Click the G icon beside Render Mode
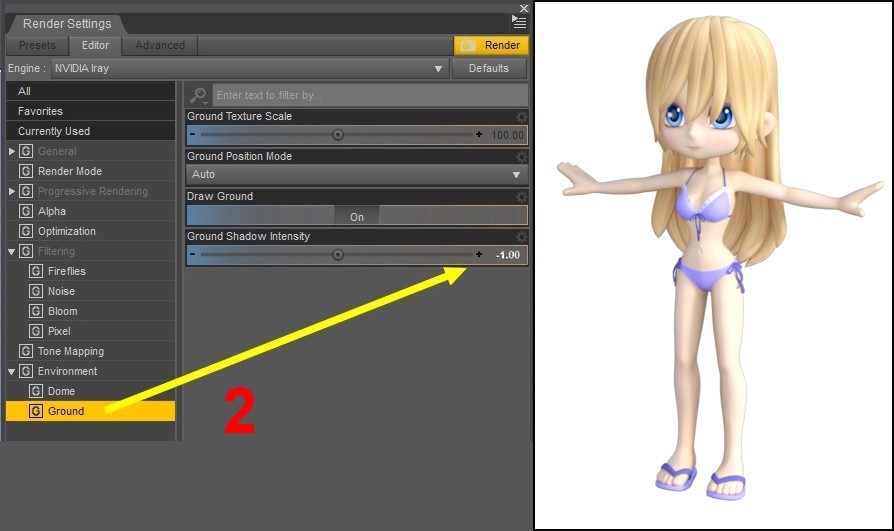The height and width of the screenshot is (531, 894). tap(26, 171)
